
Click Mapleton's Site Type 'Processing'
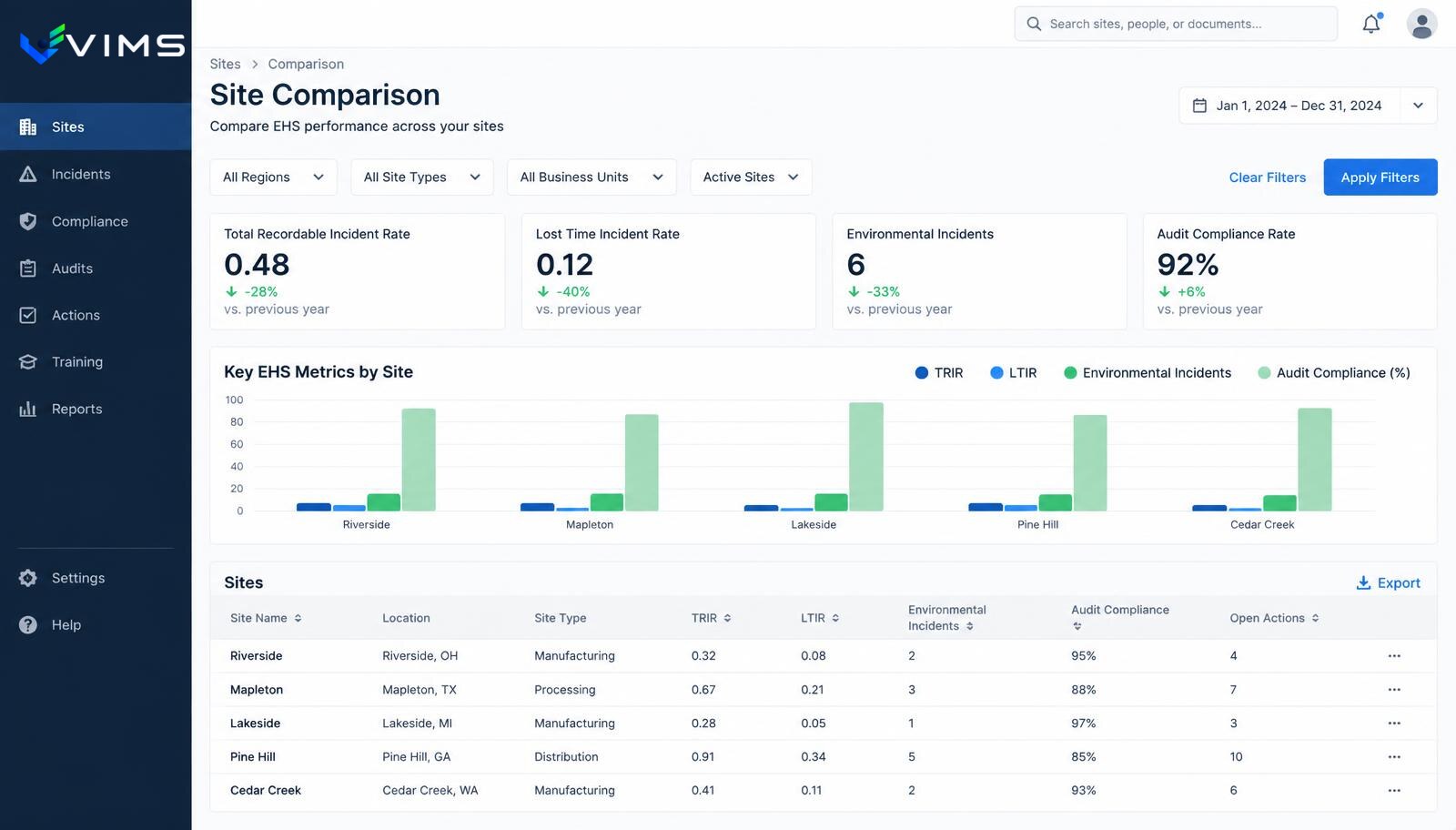pos(564,689)
